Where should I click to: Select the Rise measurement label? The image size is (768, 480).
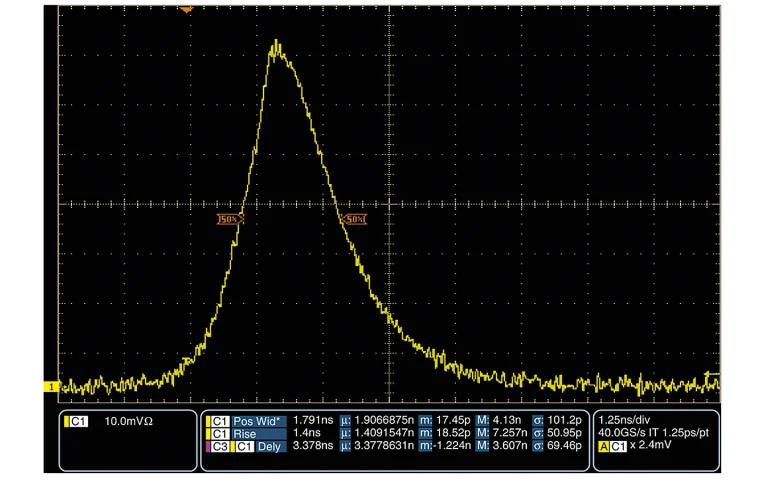[259, 434]
